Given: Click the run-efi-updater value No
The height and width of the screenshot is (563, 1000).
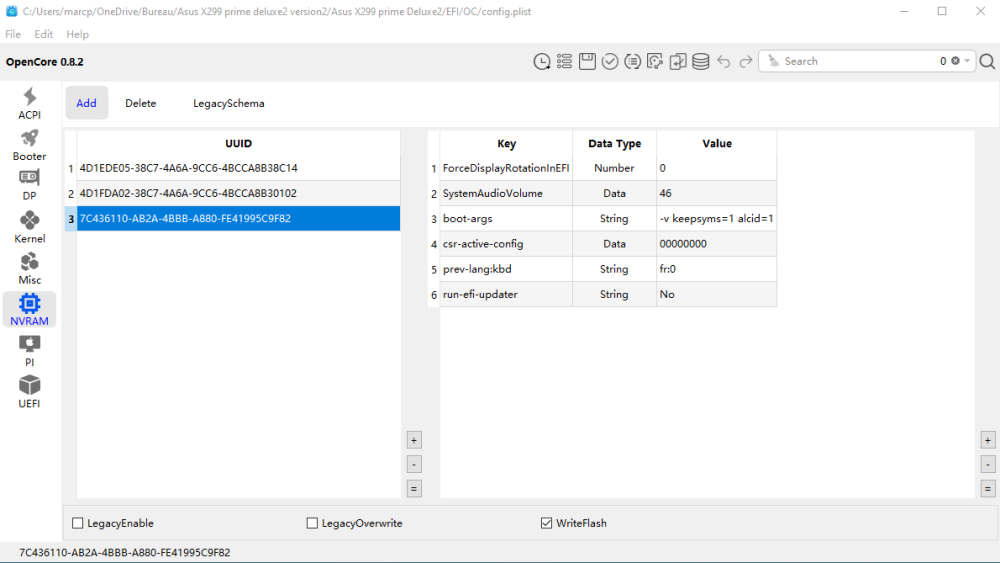Looking at the screenshot, I should pos(716,294).
